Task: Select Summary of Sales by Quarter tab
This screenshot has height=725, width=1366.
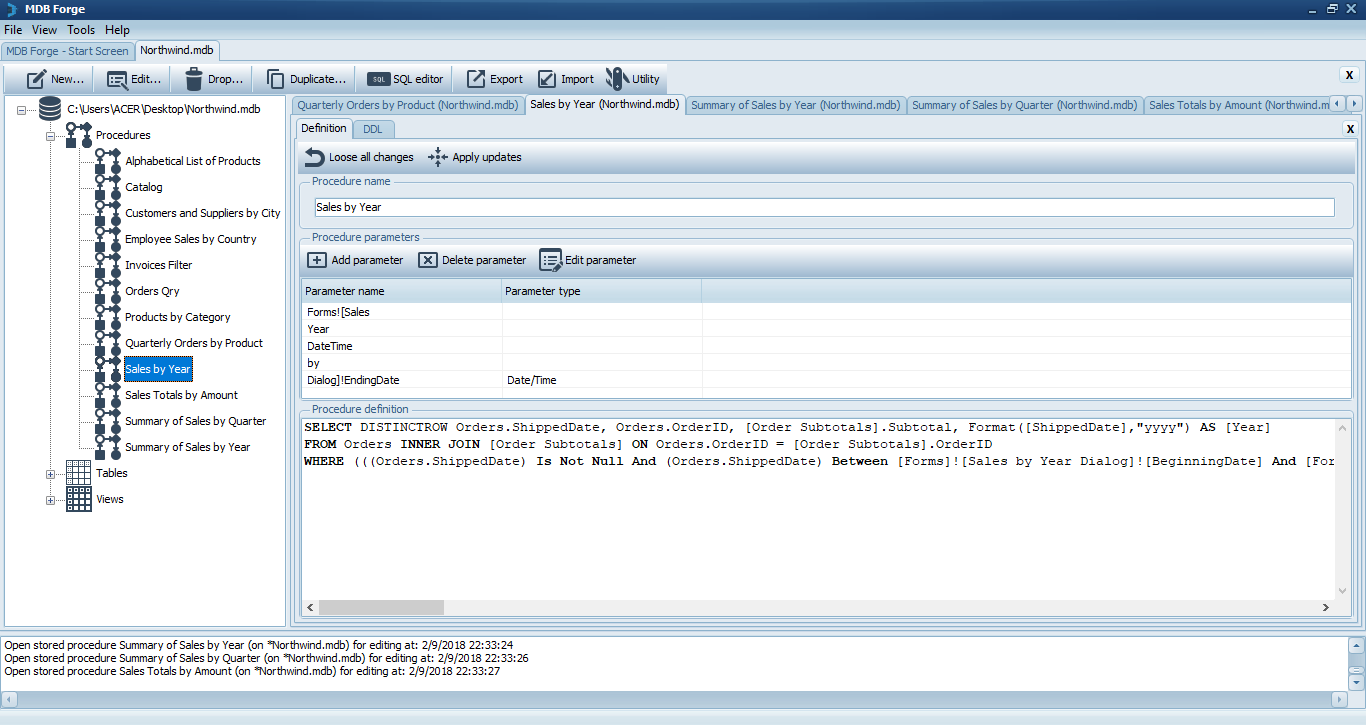Action: [x=1024, y=105]
